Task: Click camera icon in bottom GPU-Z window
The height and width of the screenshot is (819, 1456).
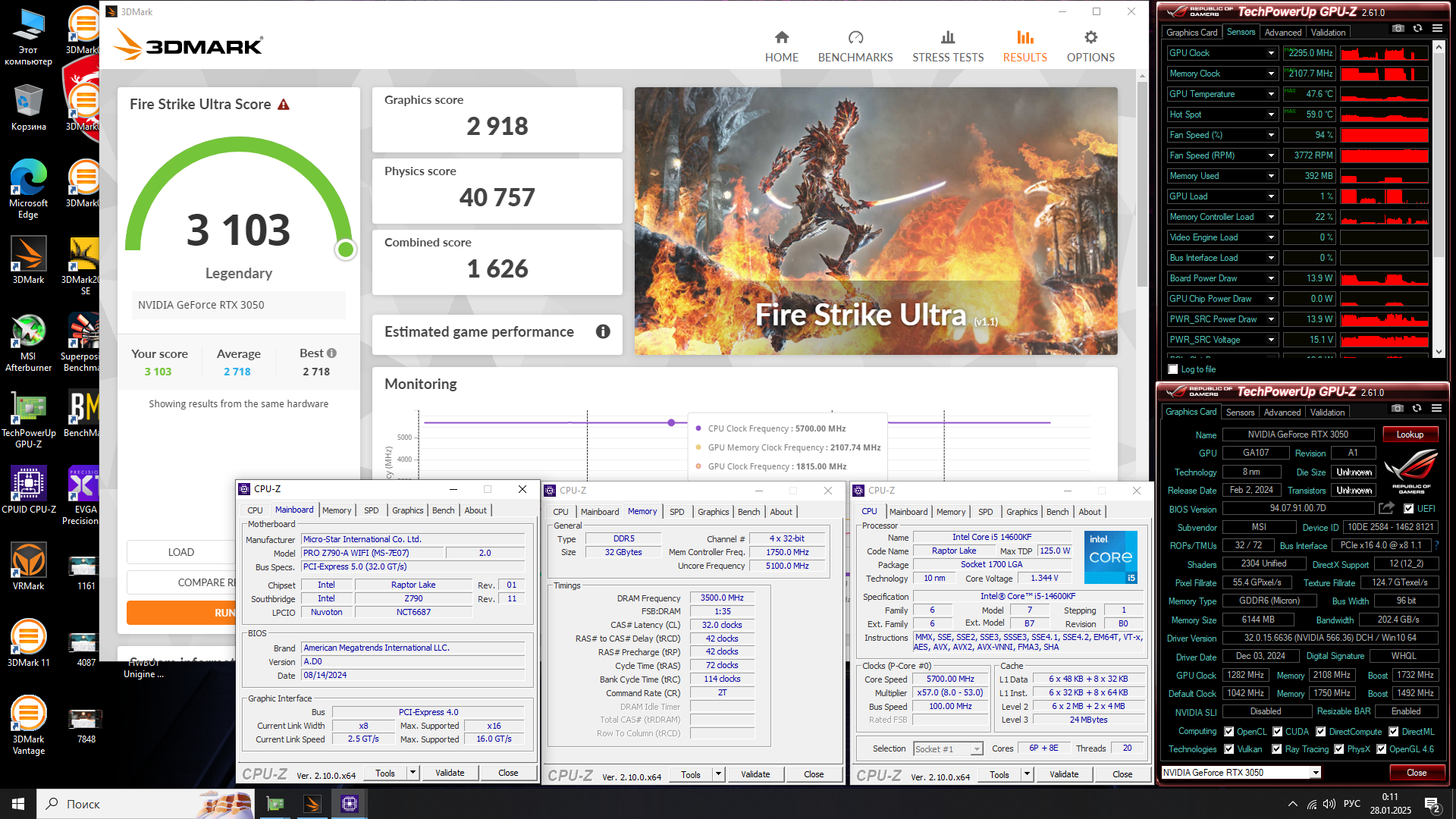Action: pos(1397,409)
